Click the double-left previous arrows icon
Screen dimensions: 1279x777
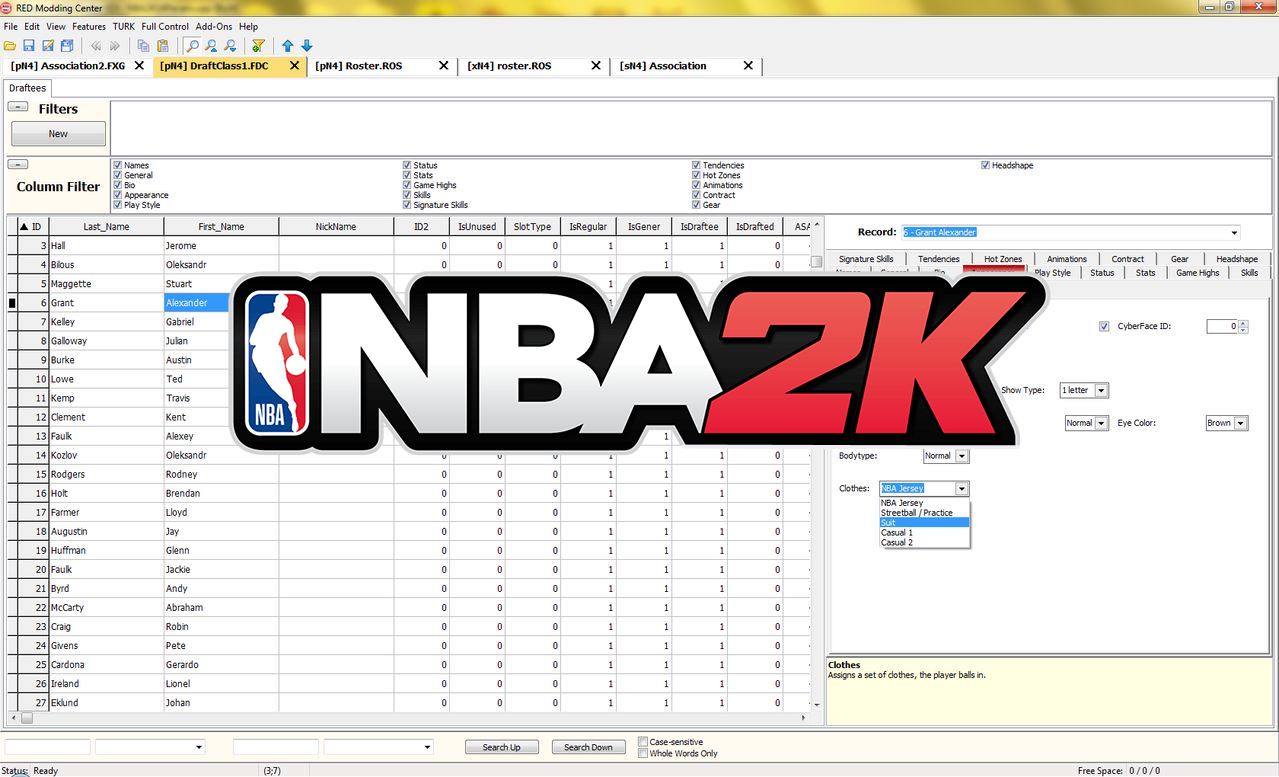click(x=96, y=46)
